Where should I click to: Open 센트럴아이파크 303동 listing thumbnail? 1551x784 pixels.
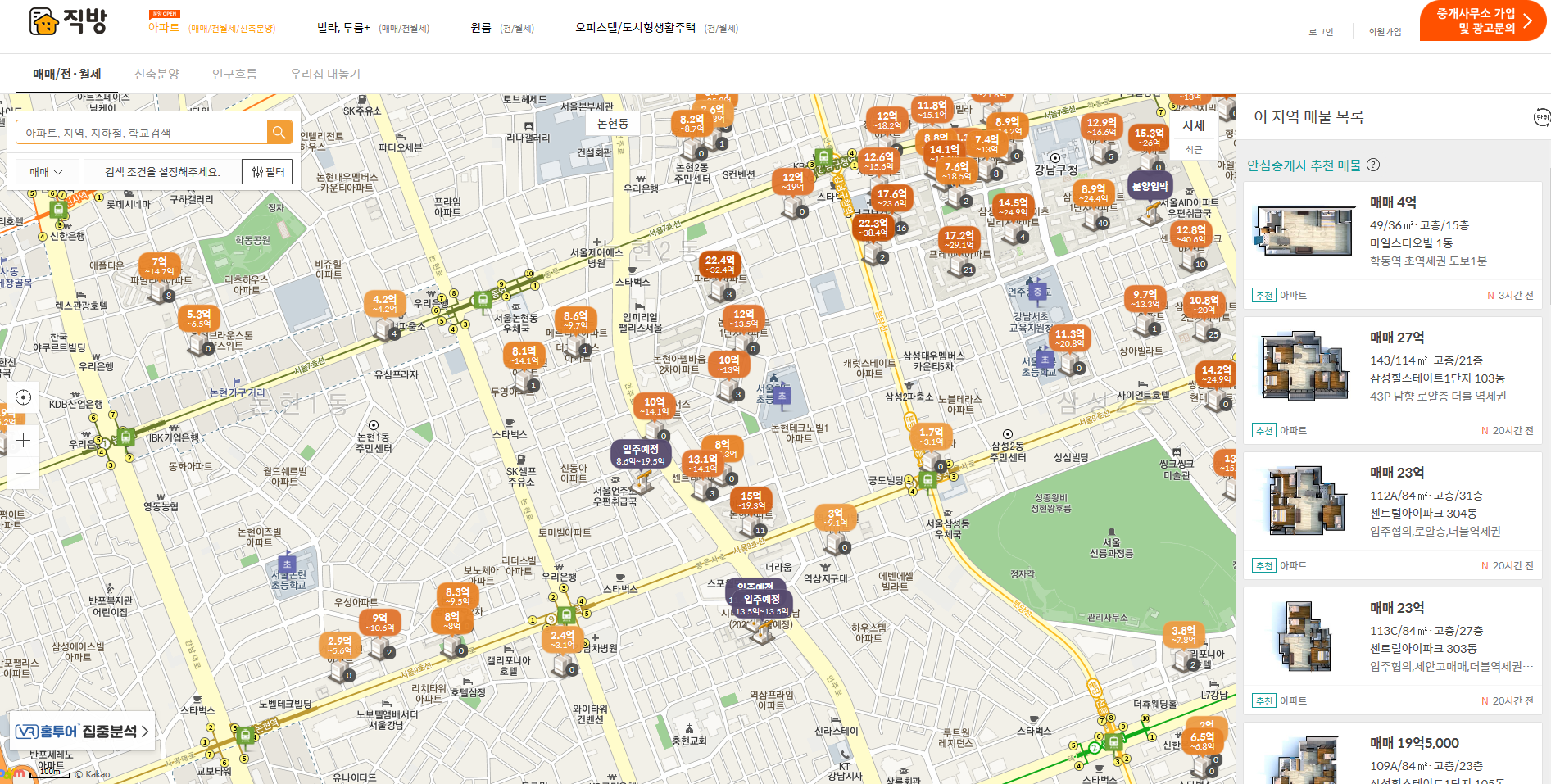pos(1304,636)
